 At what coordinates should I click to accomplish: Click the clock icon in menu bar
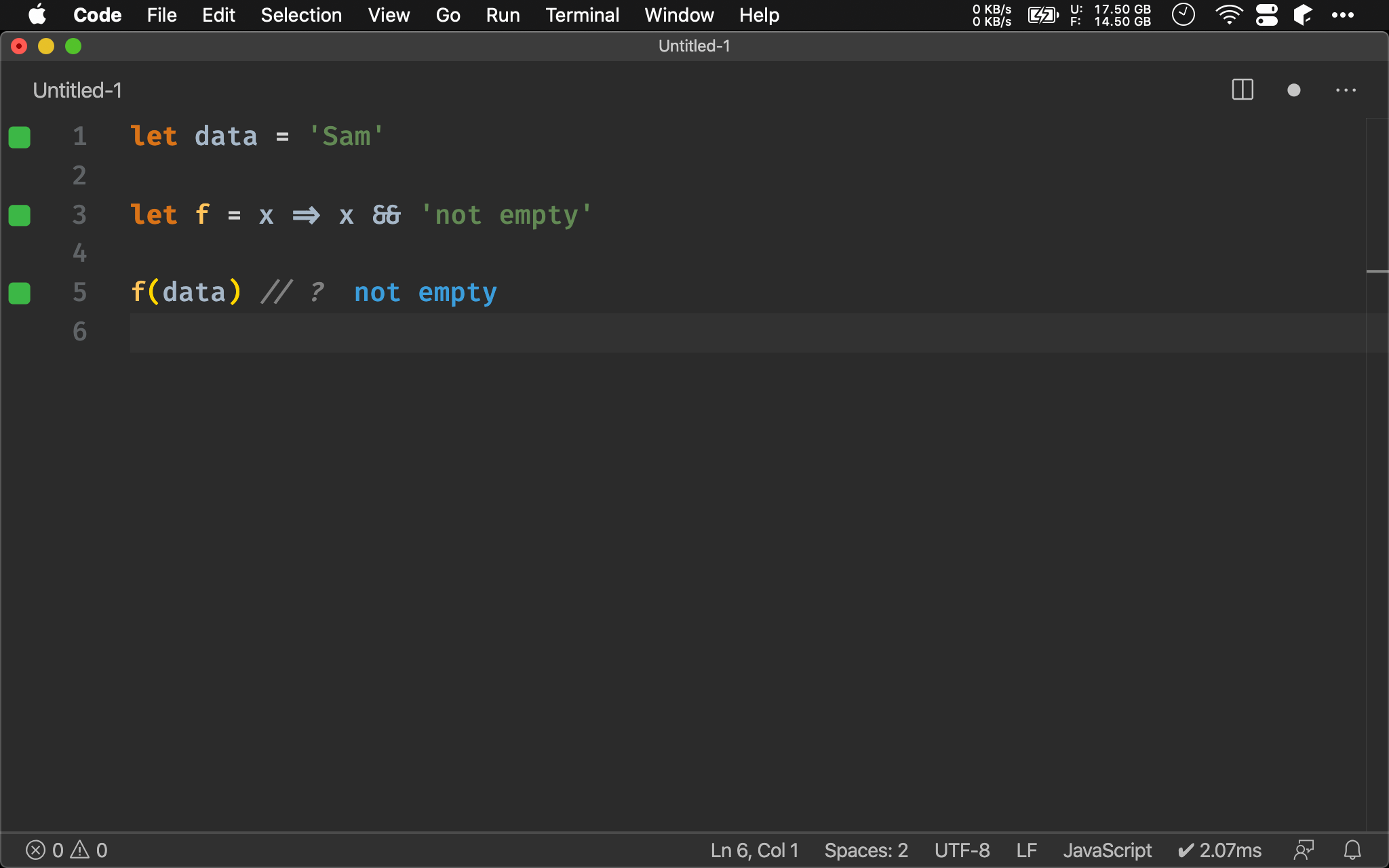(x=1183, y=14)
